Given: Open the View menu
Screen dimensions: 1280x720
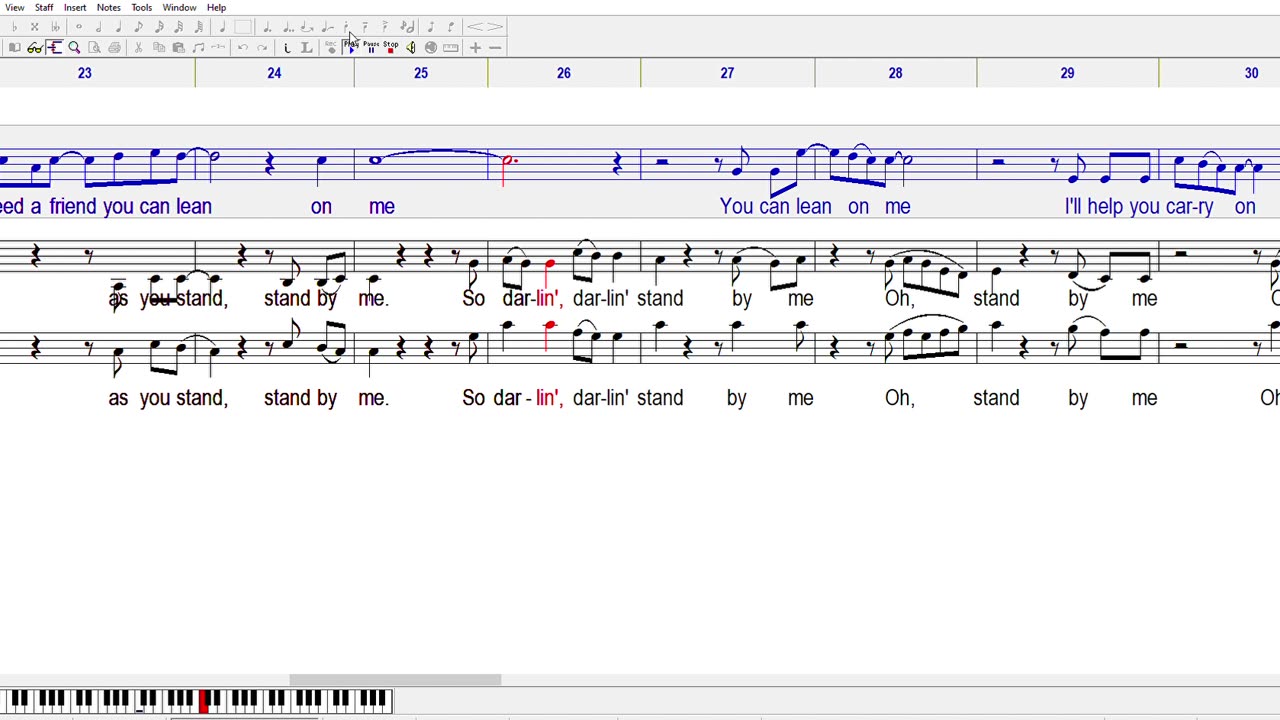Looking at the screenshot, I should 14,7.
